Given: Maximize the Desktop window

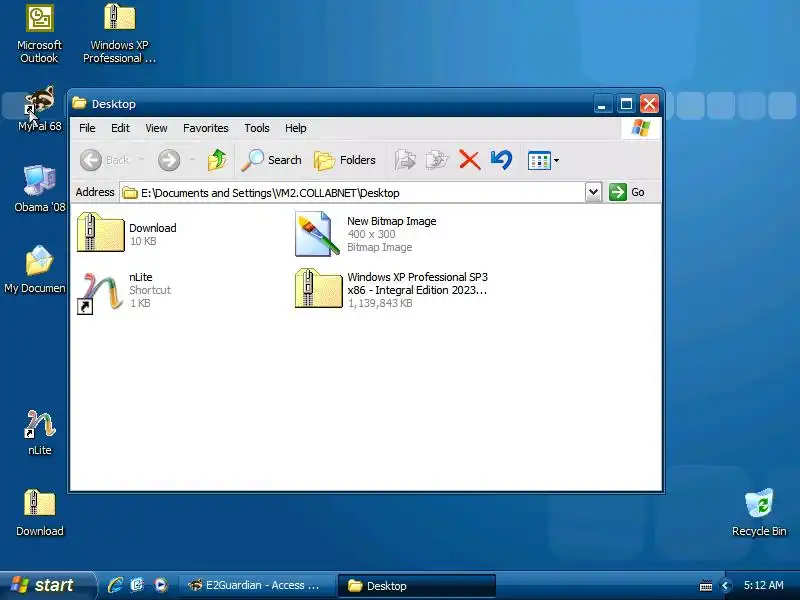Looking at the screenshot, I should point(626,104).
